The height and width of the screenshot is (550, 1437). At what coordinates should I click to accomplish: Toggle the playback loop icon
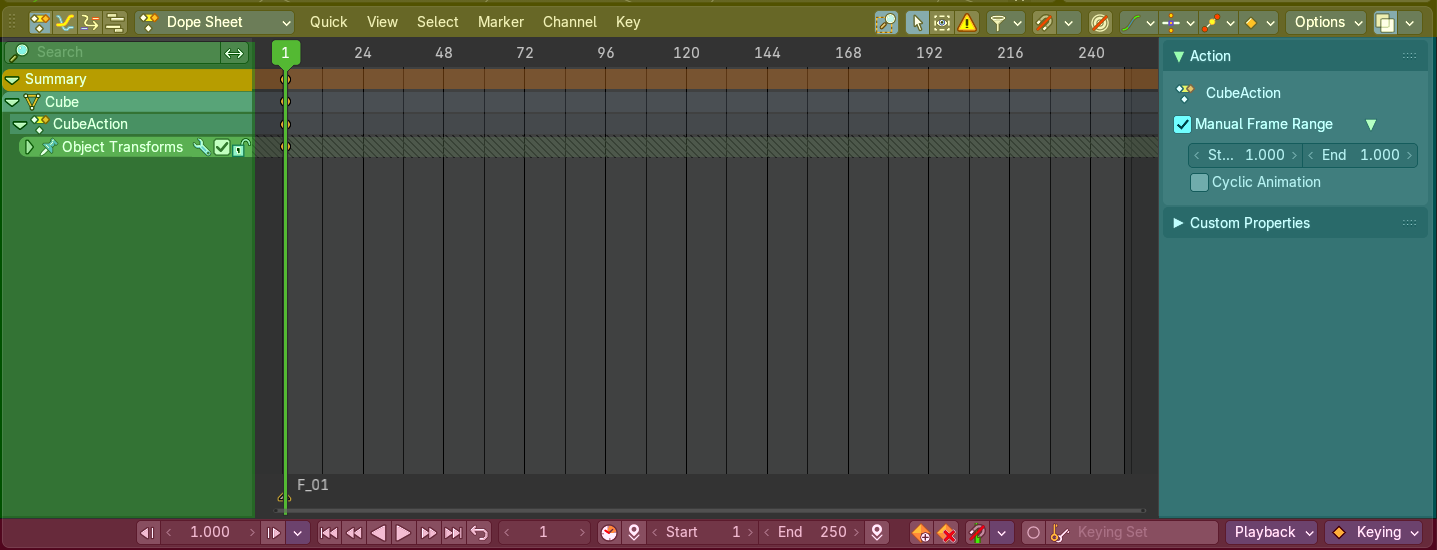(479, 533)
